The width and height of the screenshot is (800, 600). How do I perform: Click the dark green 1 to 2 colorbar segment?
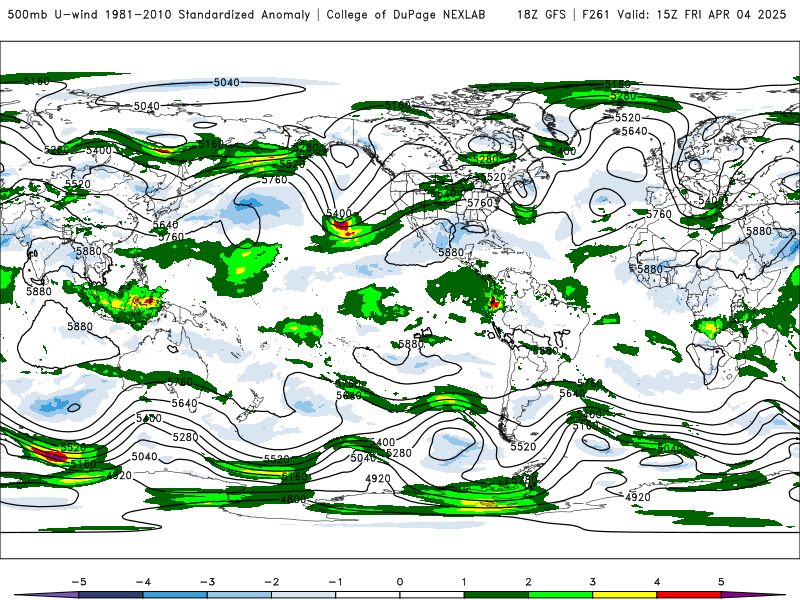coord(496,595)
